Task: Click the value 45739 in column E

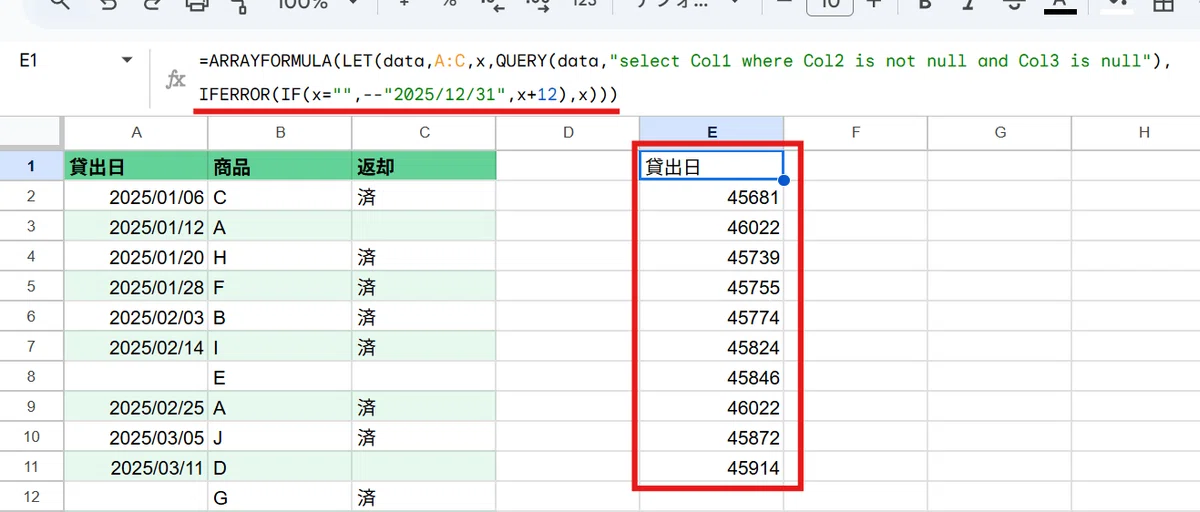Action: 711,257
